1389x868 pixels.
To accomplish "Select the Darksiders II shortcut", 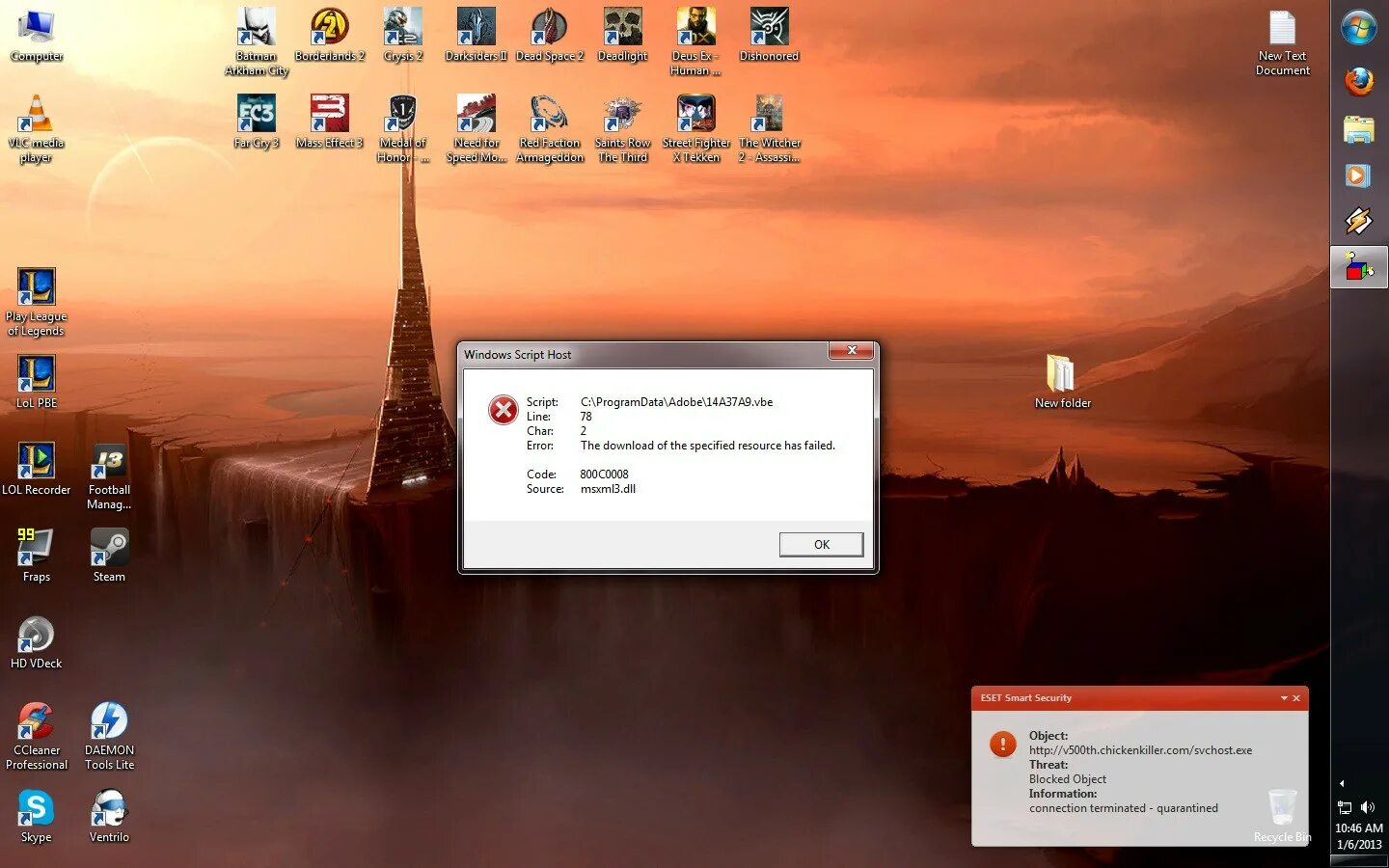I will pyautogui.click(x=476, y=35).
